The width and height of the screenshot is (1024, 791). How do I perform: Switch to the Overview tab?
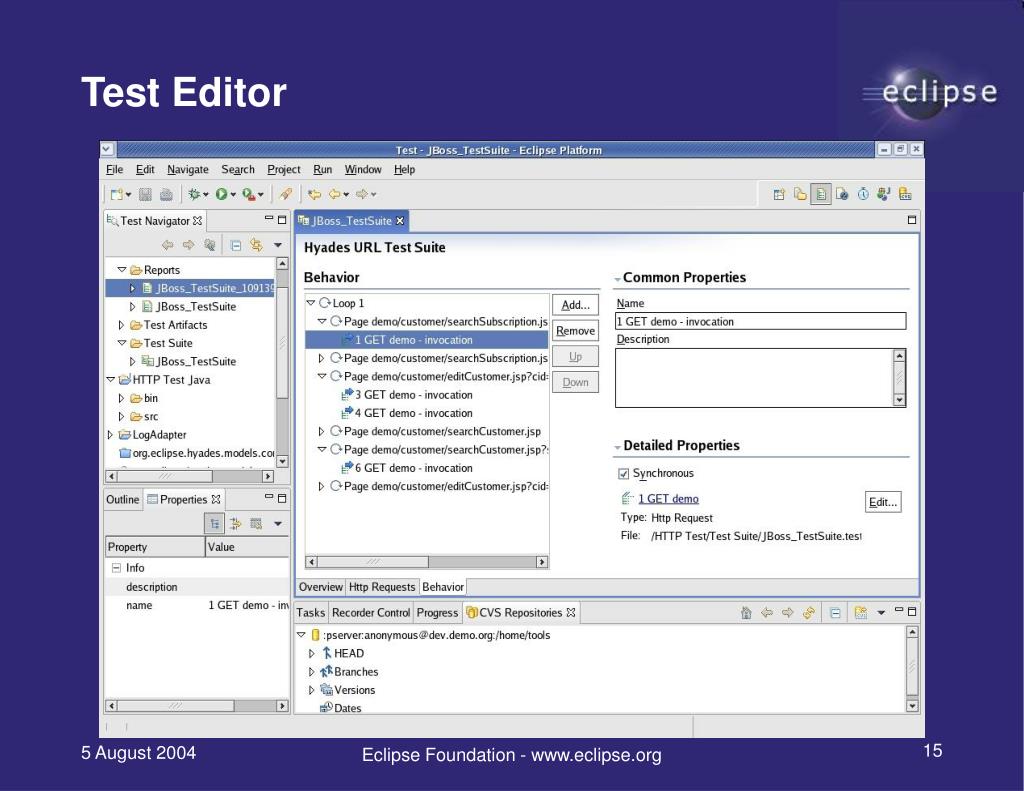(321, 587)
